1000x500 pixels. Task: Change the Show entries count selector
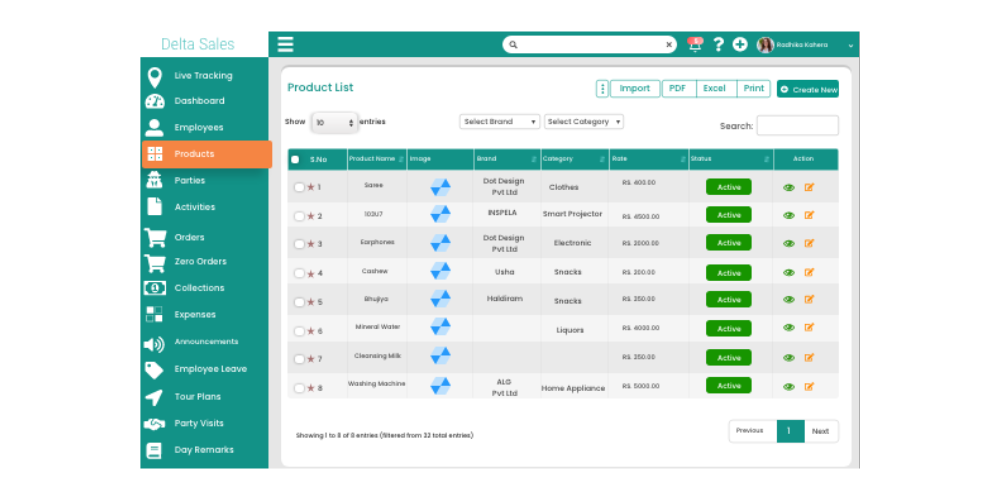pyautogui.click(x=335, y=122)
